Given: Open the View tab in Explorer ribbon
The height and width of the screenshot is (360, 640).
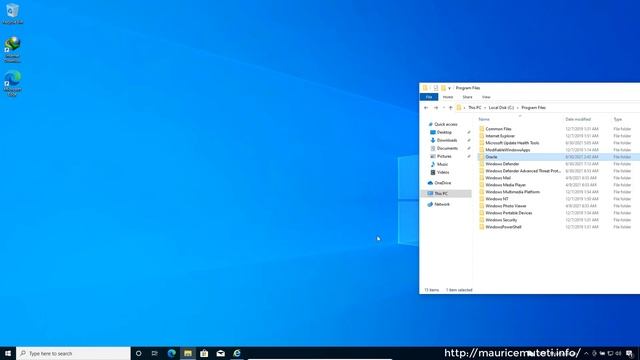Looking at the screenshot, I should [486, 97].
